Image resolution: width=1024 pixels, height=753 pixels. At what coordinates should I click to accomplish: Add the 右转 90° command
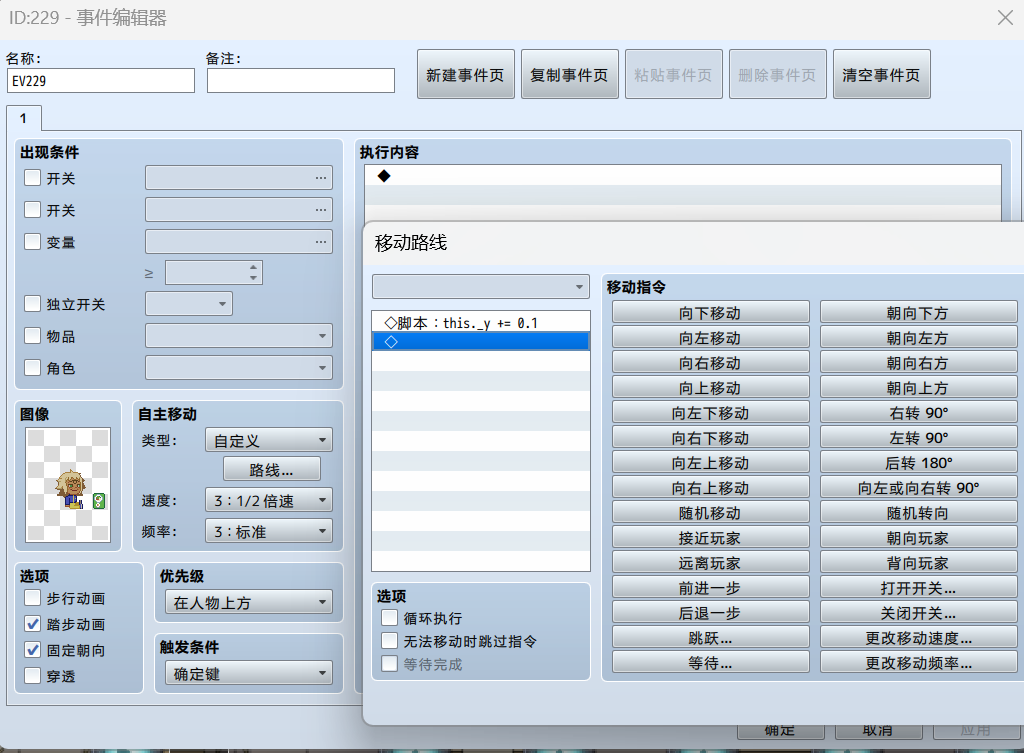[x=918, y=413]
